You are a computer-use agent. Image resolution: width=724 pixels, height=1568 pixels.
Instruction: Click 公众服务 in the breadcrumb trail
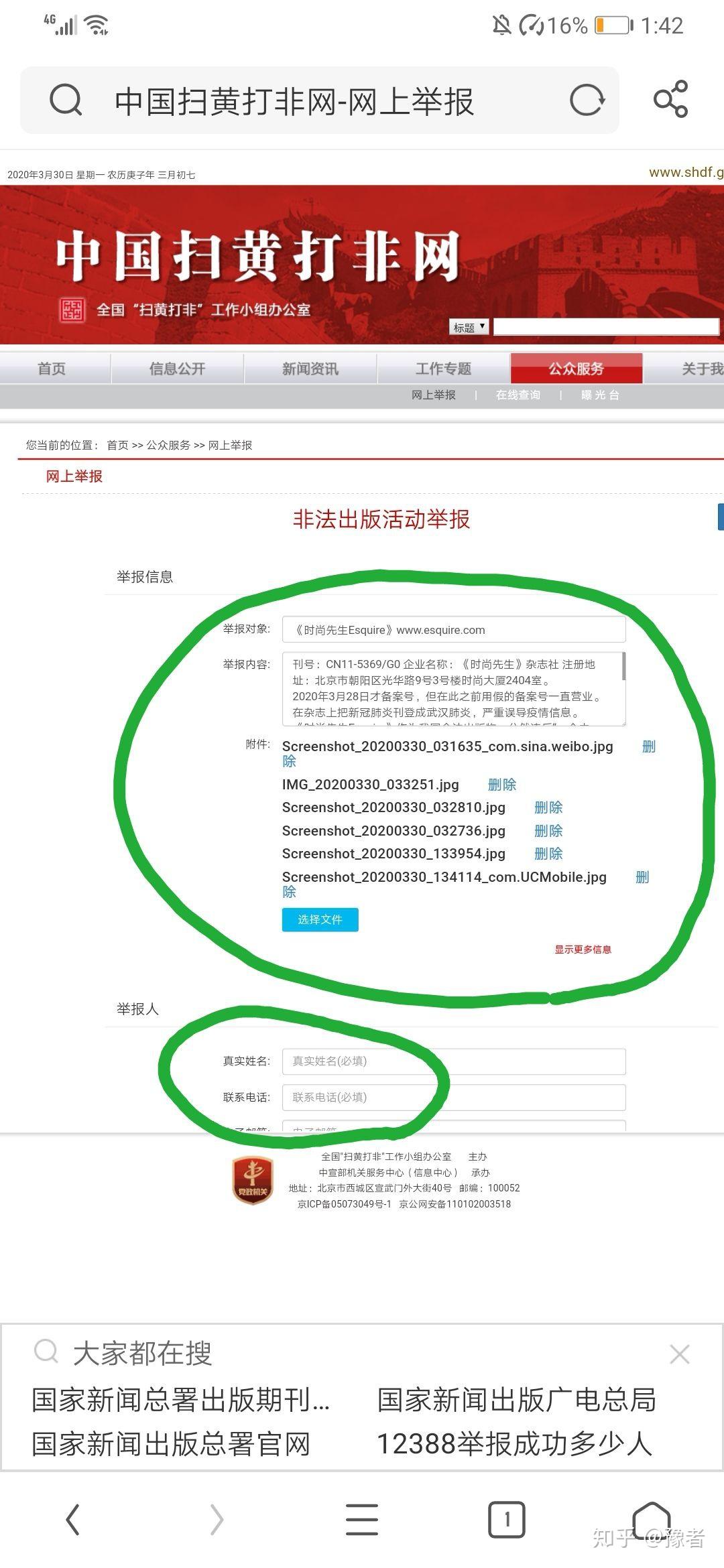(x=168, y=445)
